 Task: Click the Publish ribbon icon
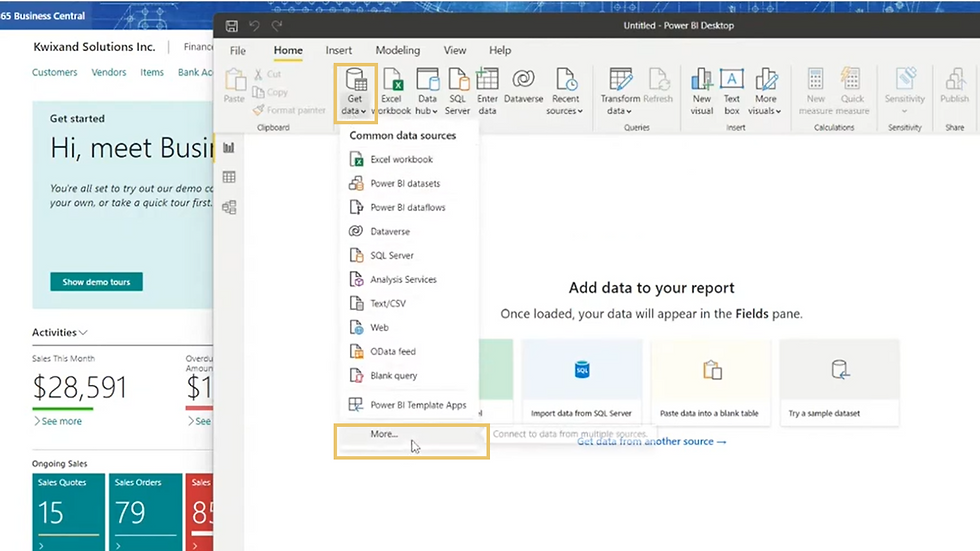coord(954,86)
